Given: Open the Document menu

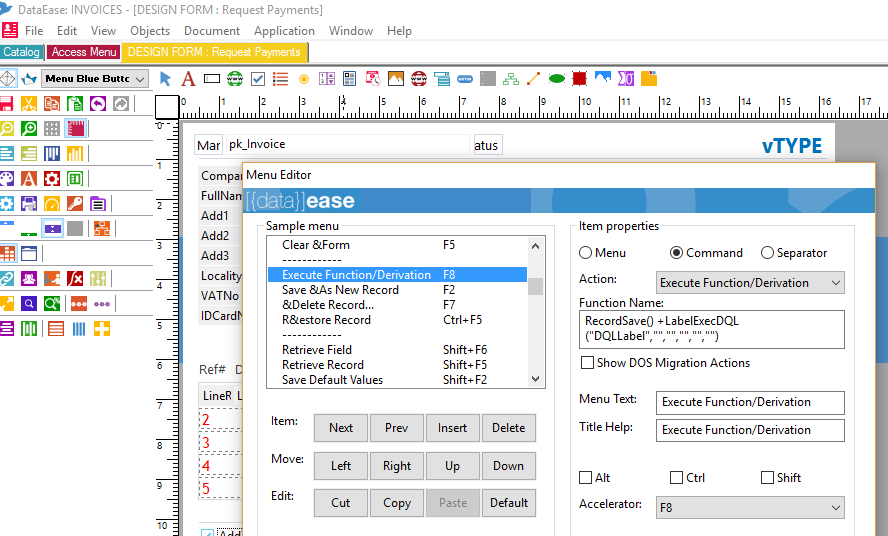Looking at the screenshot, I should 212,31.
